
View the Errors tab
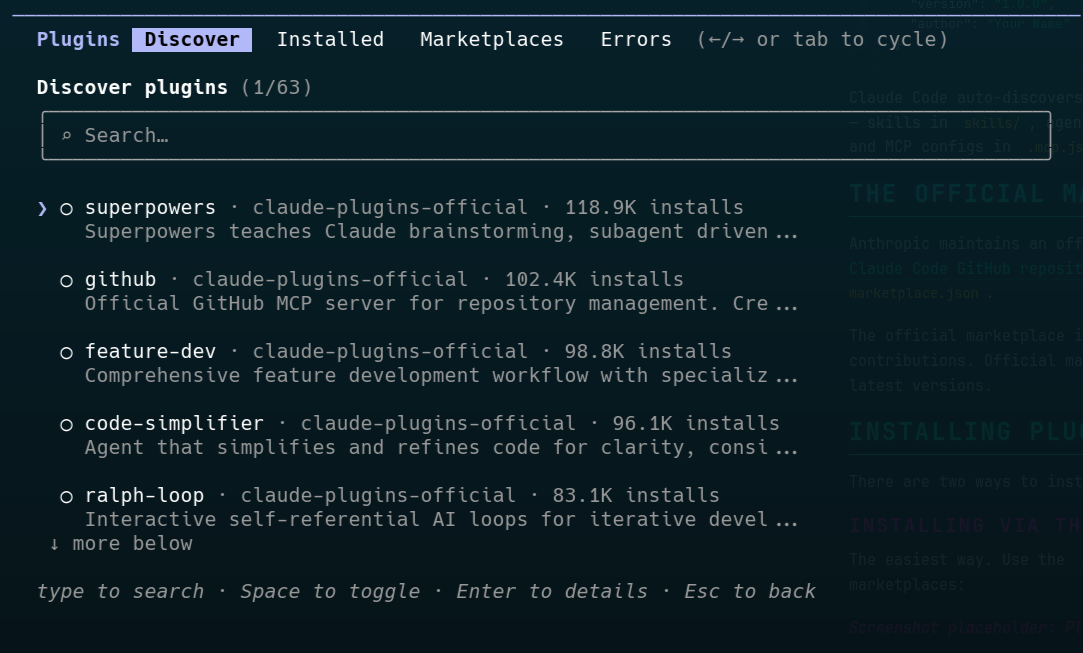(x=636, y=39)
